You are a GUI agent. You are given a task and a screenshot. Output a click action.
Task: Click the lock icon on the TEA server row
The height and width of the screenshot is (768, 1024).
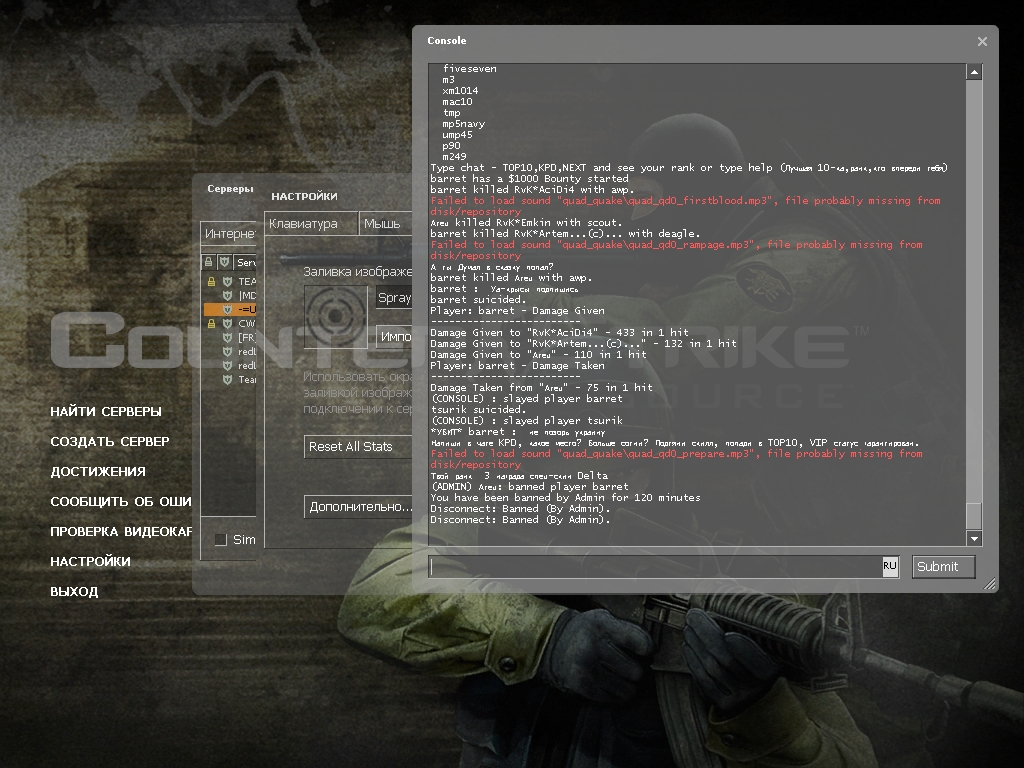pyautogui.click(x=211, y=281)
